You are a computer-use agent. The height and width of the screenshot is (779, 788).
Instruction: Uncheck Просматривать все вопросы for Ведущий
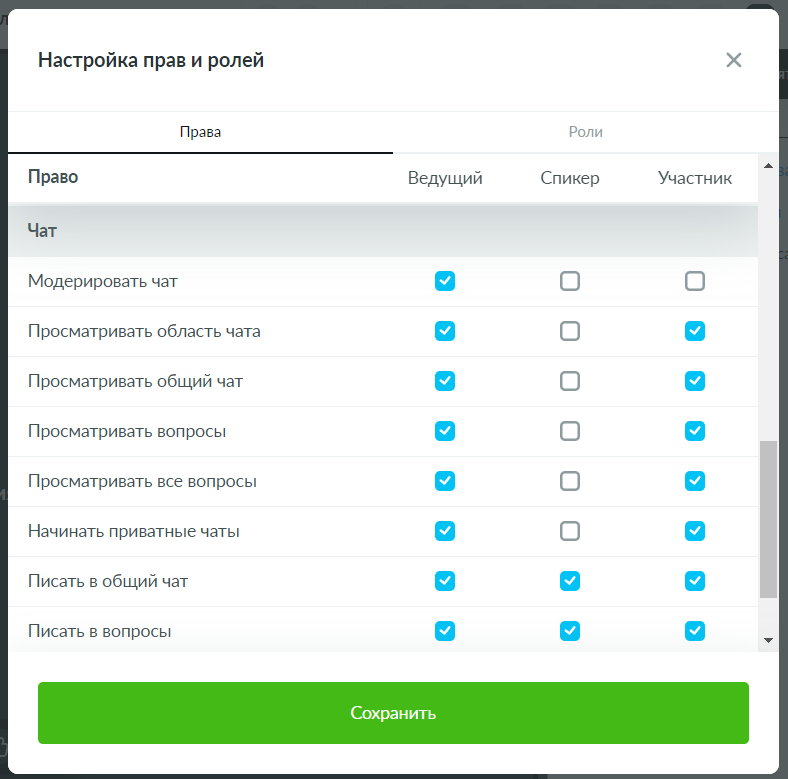point(445,481)
